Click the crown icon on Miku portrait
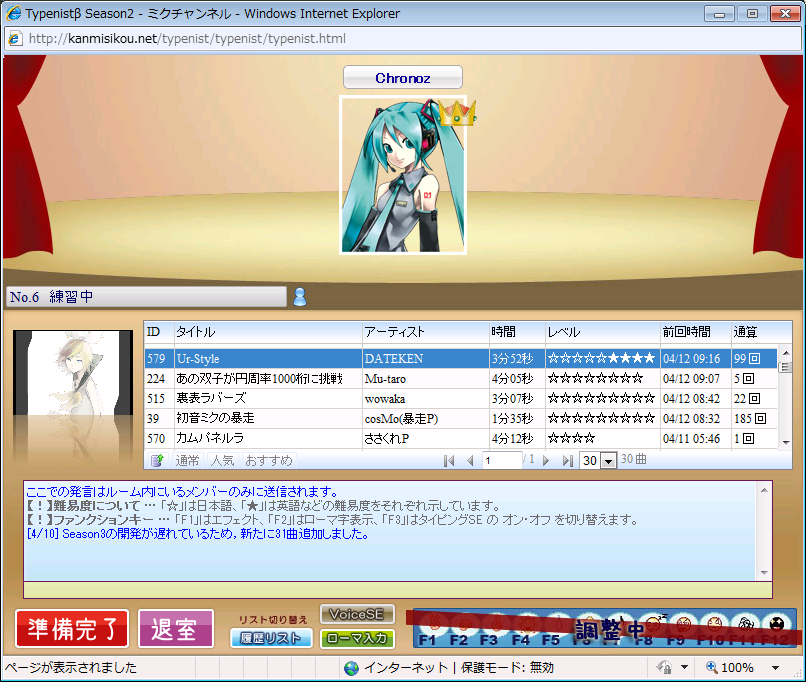This screenshot has width=806, height=682. (x=457, y=113)
